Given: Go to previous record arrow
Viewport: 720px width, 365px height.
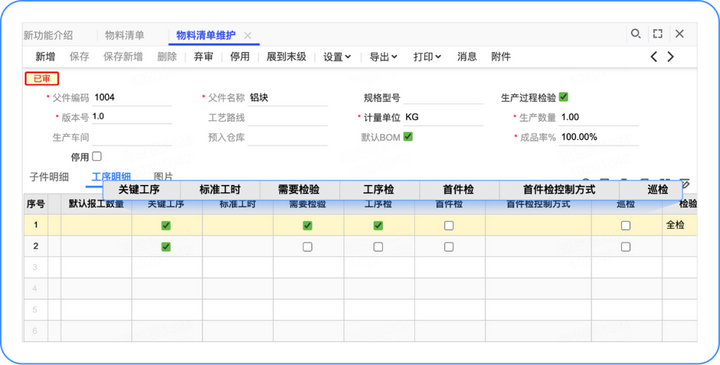Looking at the screenshot, I should 654,57.
